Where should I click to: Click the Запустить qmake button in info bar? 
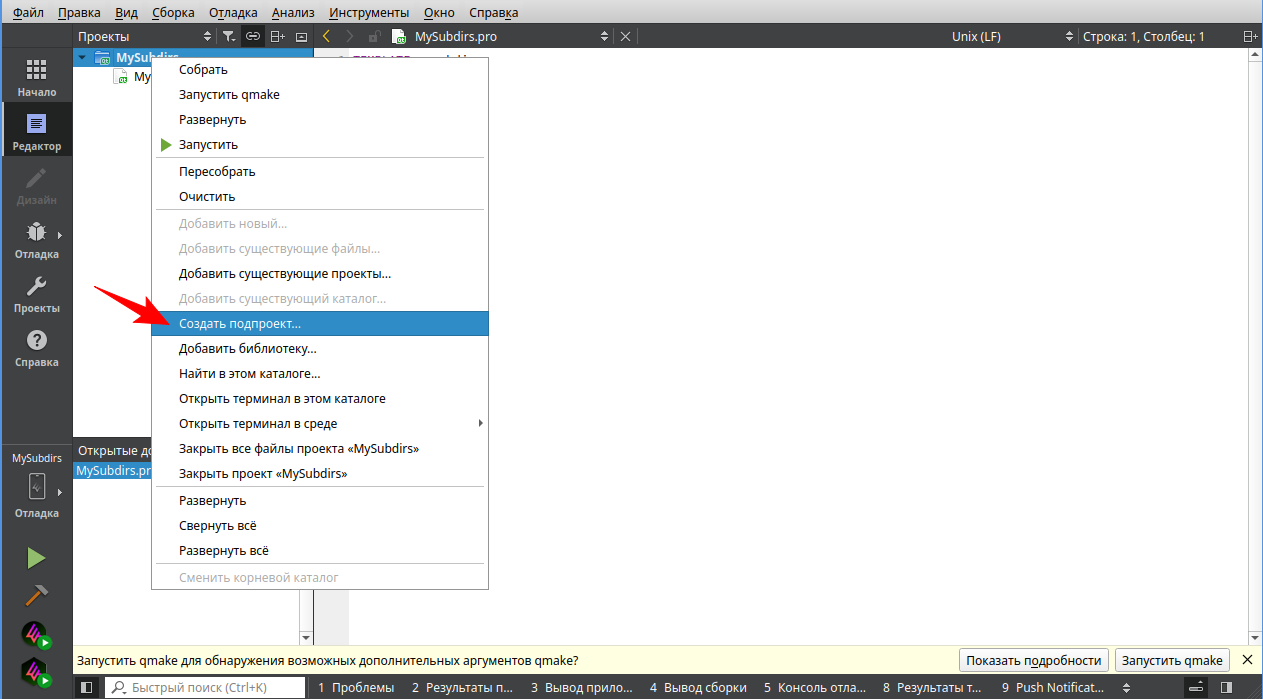[1172, 660]
